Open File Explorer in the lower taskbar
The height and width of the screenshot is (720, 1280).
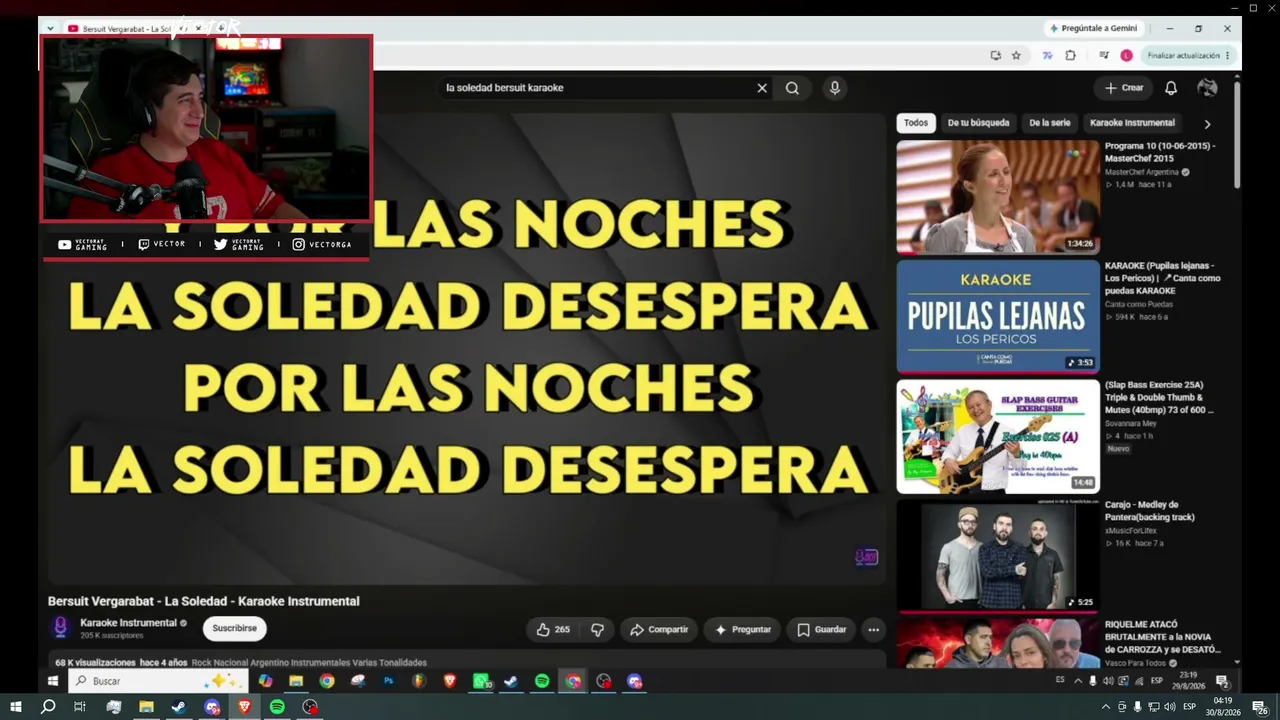(x=146, y=707)
